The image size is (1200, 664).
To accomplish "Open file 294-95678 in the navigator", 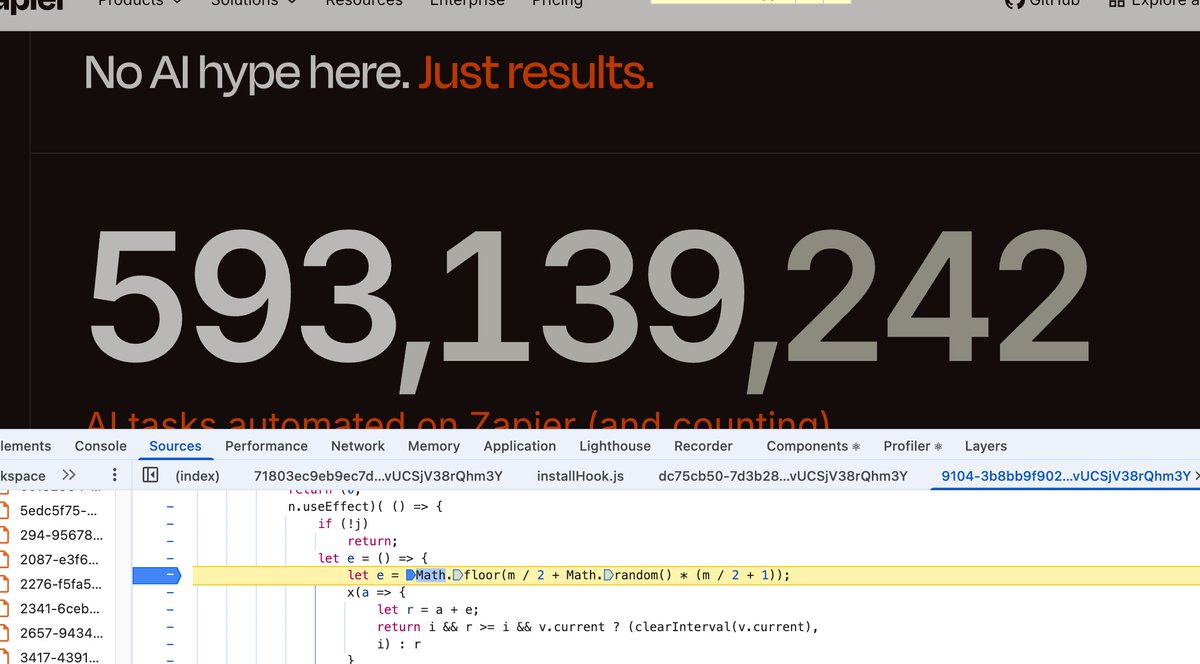I will point(60,534).
